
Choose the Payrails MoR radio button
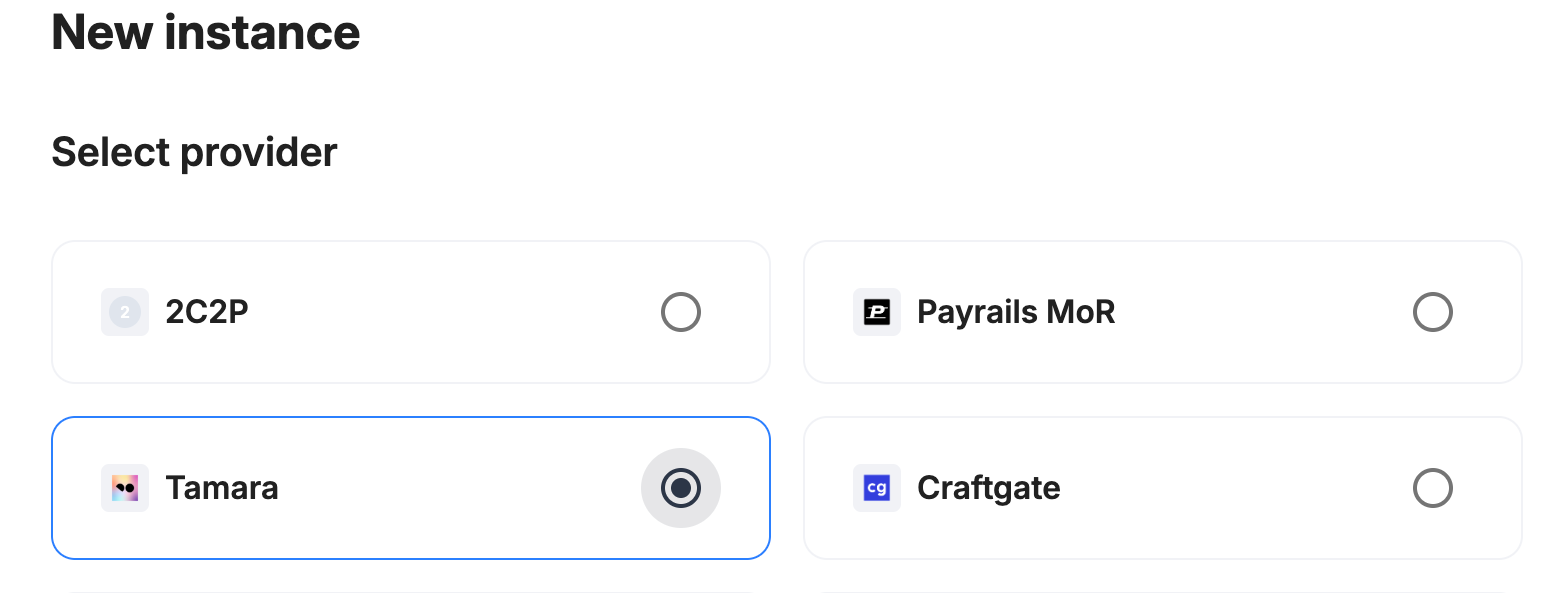pyautogui.click(x=1433, y=312)
